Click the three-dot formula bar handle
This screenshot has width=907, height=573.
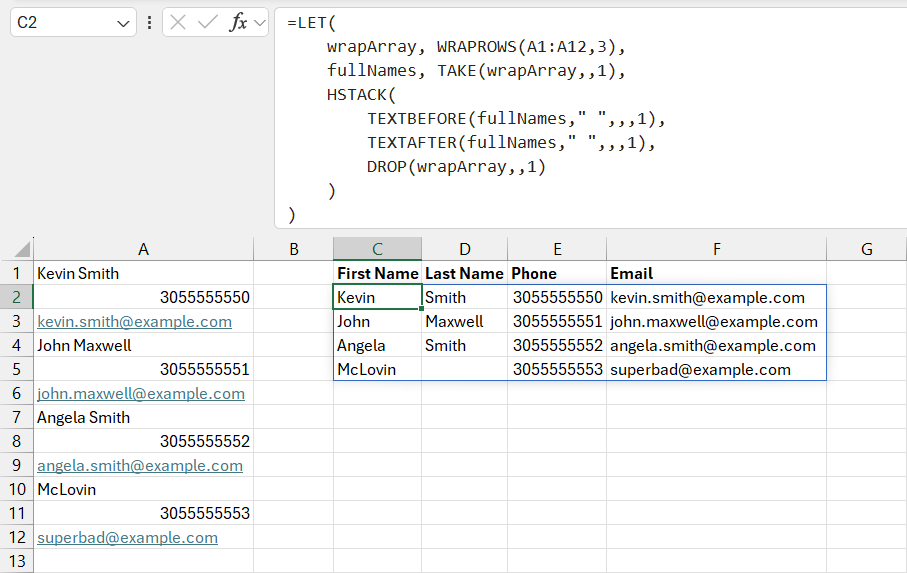click(149, 23)
